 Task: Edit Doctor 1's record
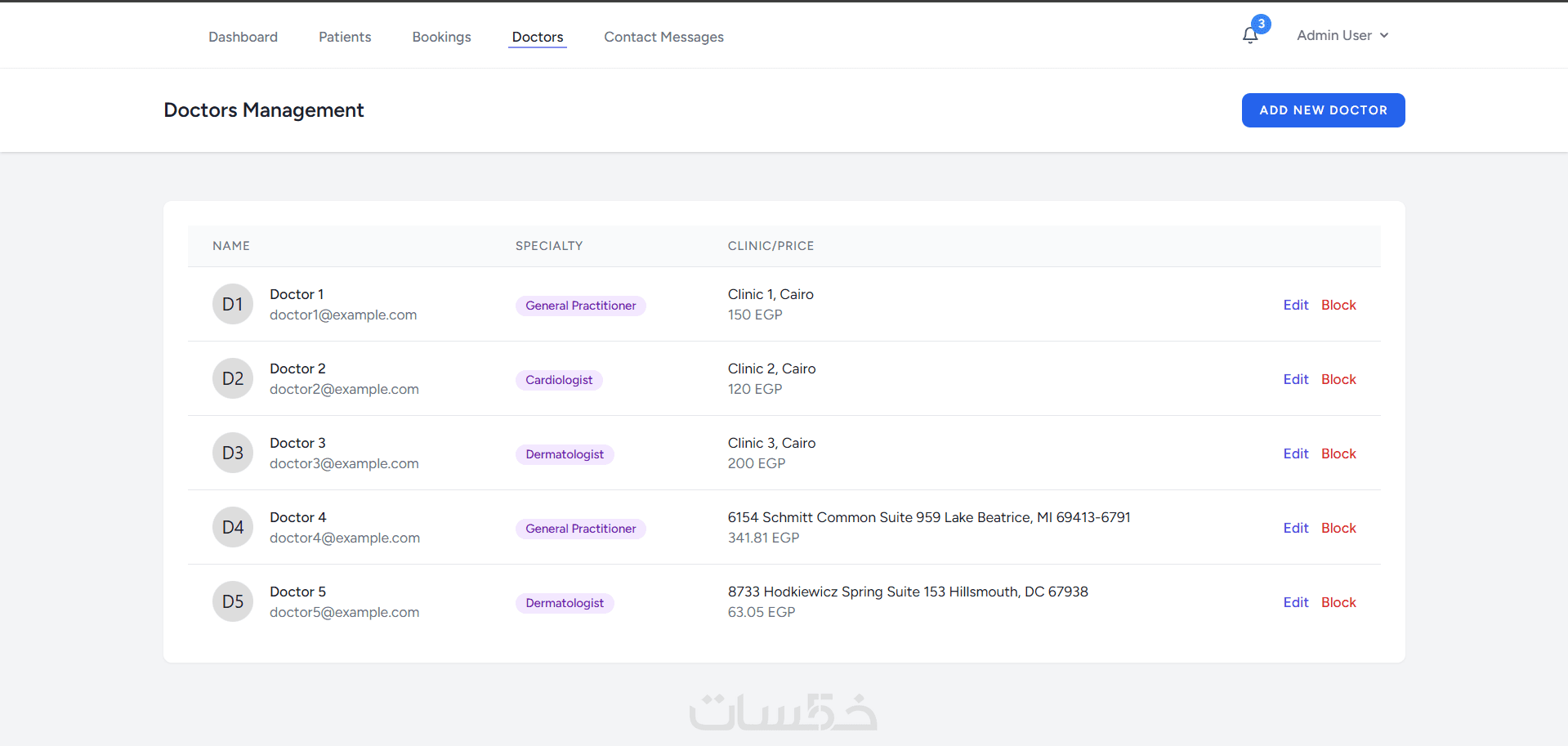[x=1295, y=305]
